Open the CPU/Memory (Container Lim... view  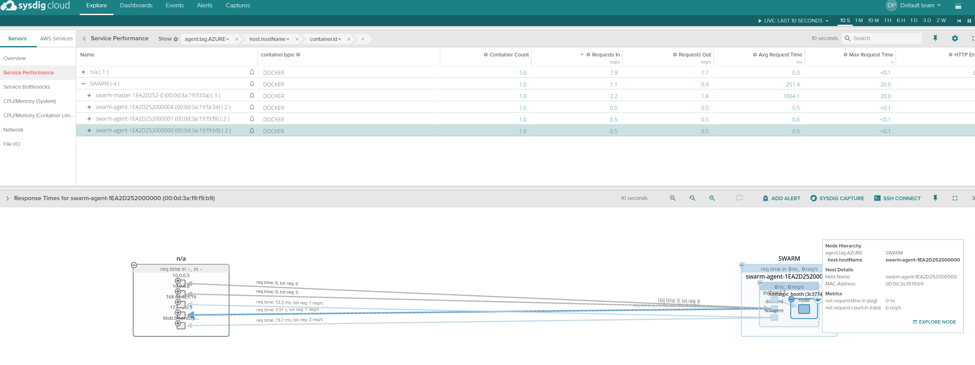(x=38, y=116)
